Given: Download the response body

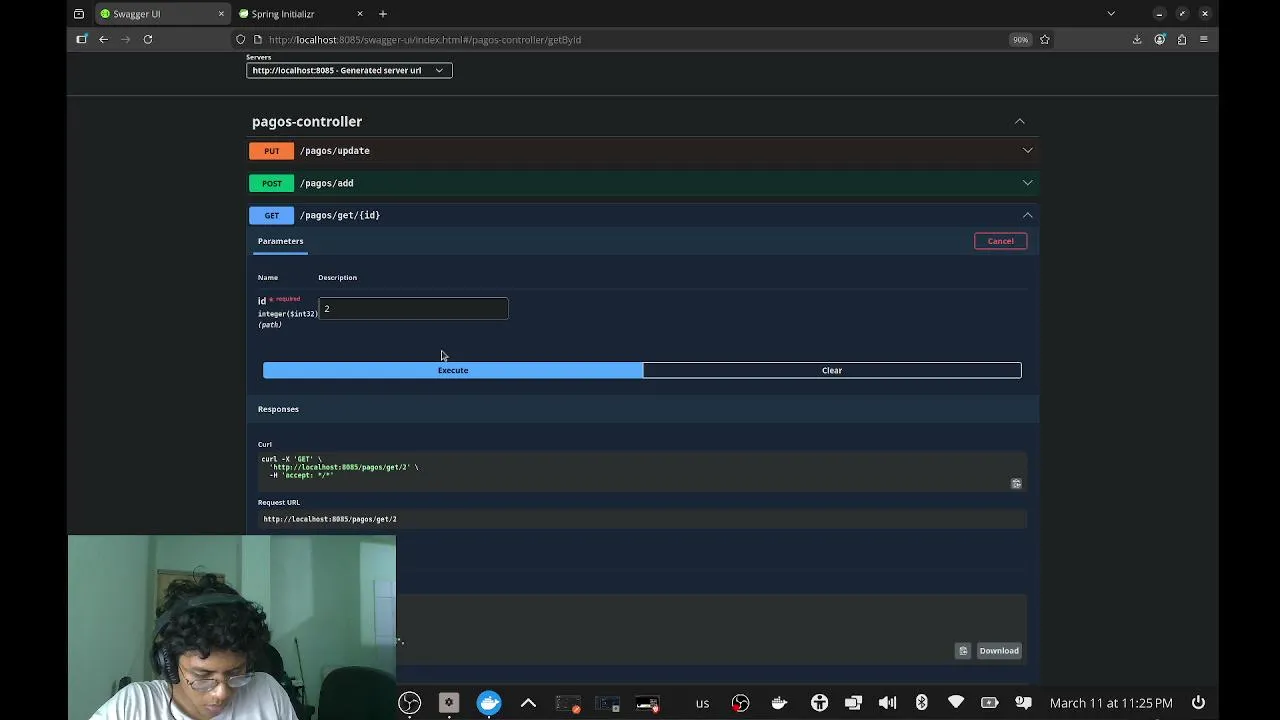Looking at the screenshot, I should pyautogui.click(x=999, y=651).
